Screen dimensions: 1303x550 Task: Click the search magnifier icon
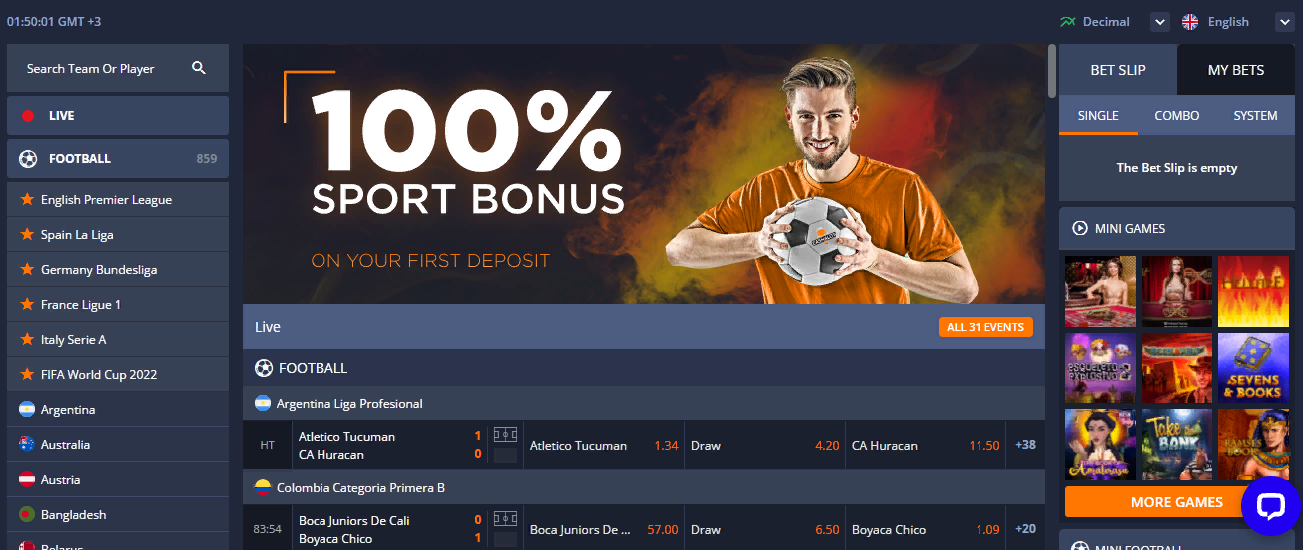pyautogui.click(x=198, y=68)
